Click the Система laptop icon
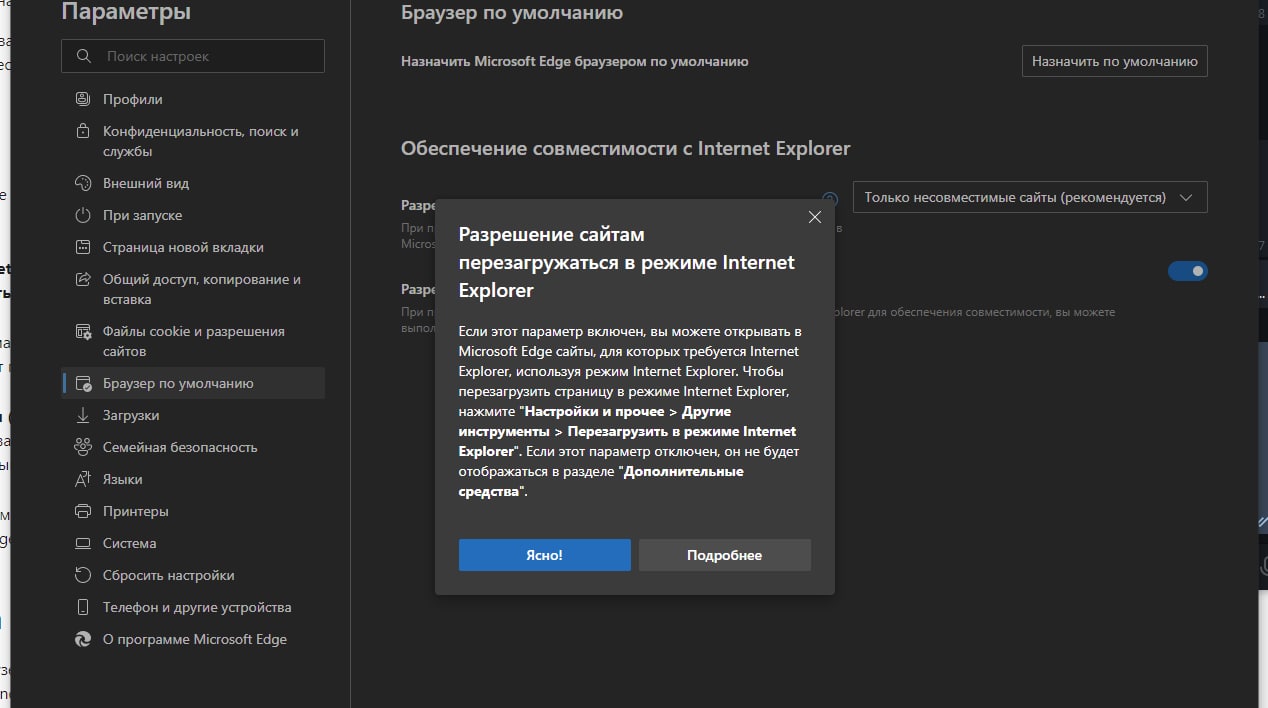 pos(84,543)
